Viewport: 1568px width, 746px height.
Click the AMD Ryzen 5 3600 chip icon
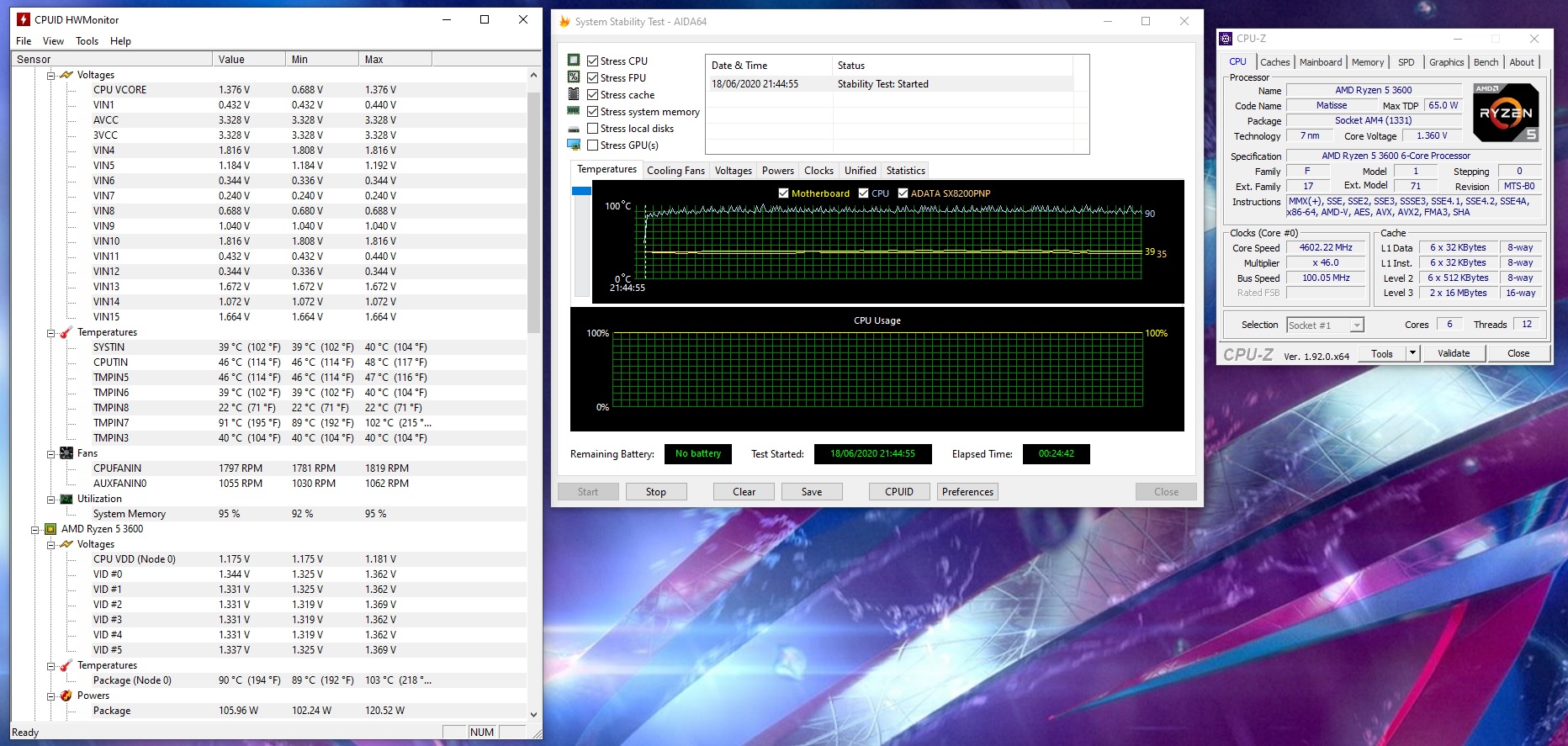pyautogui.click(x=50, y=529)
